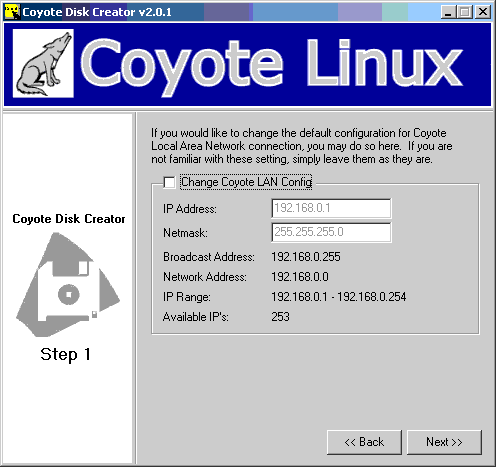Click the Change Coyote LAN Config label text
The height and width of the screenshot is (467, 496).
(246, 182)
